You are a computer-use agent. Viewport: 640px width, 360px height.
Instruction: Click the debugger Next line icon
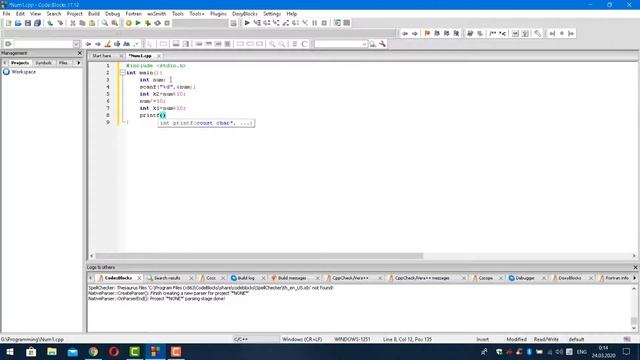pyautogui.click(x=267, y=23)
